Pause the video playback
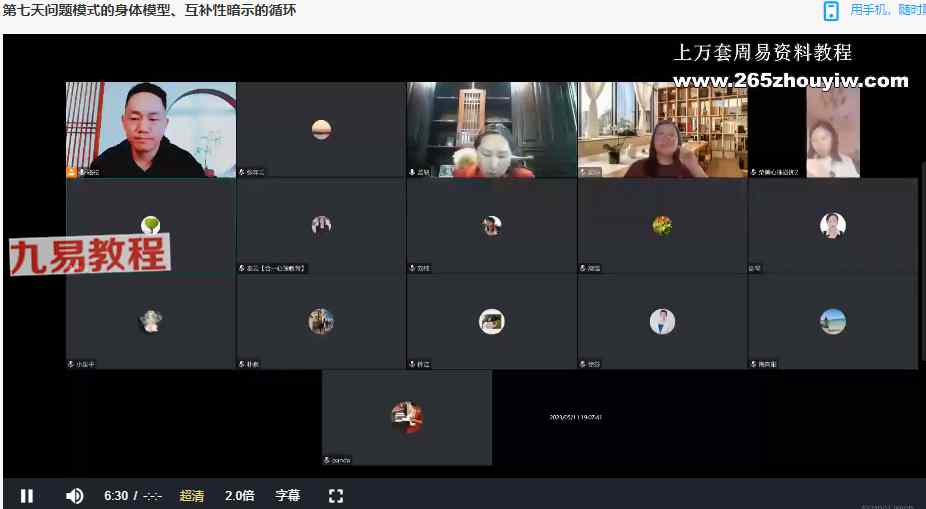 [x=27, y=495]
